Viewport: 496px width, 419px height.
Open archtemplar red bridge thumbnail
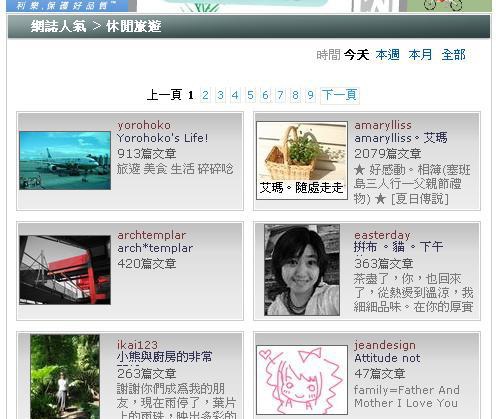point(65,270)
